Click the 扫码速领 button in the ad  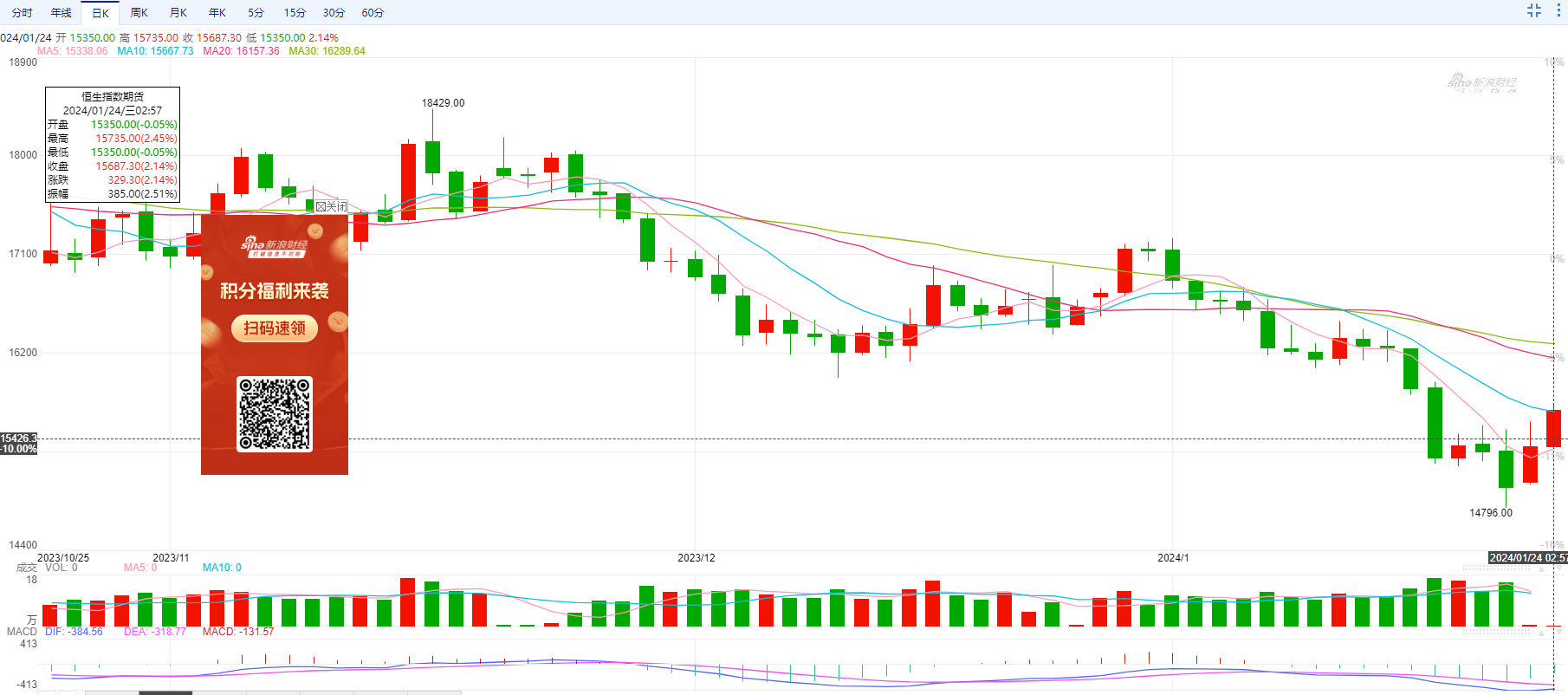(275, 328)
